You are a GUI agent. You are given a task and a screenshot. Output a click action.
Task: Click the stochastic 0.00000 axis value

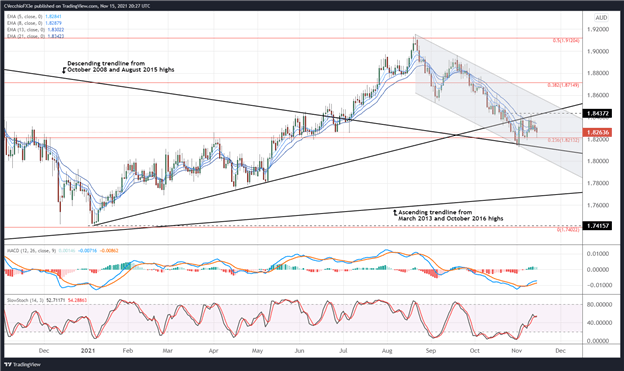pyautogui.click(x=597, y=341)
